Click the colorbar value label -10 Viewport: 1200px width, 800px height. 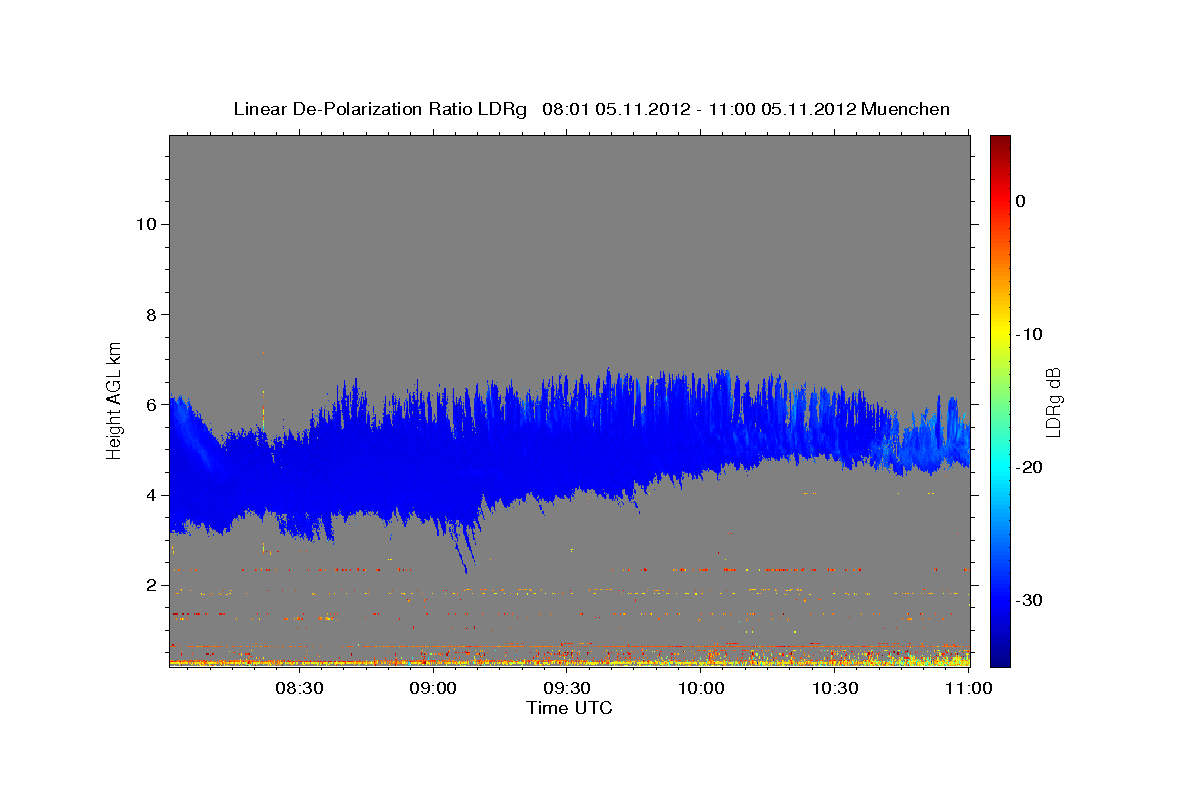1030,334
